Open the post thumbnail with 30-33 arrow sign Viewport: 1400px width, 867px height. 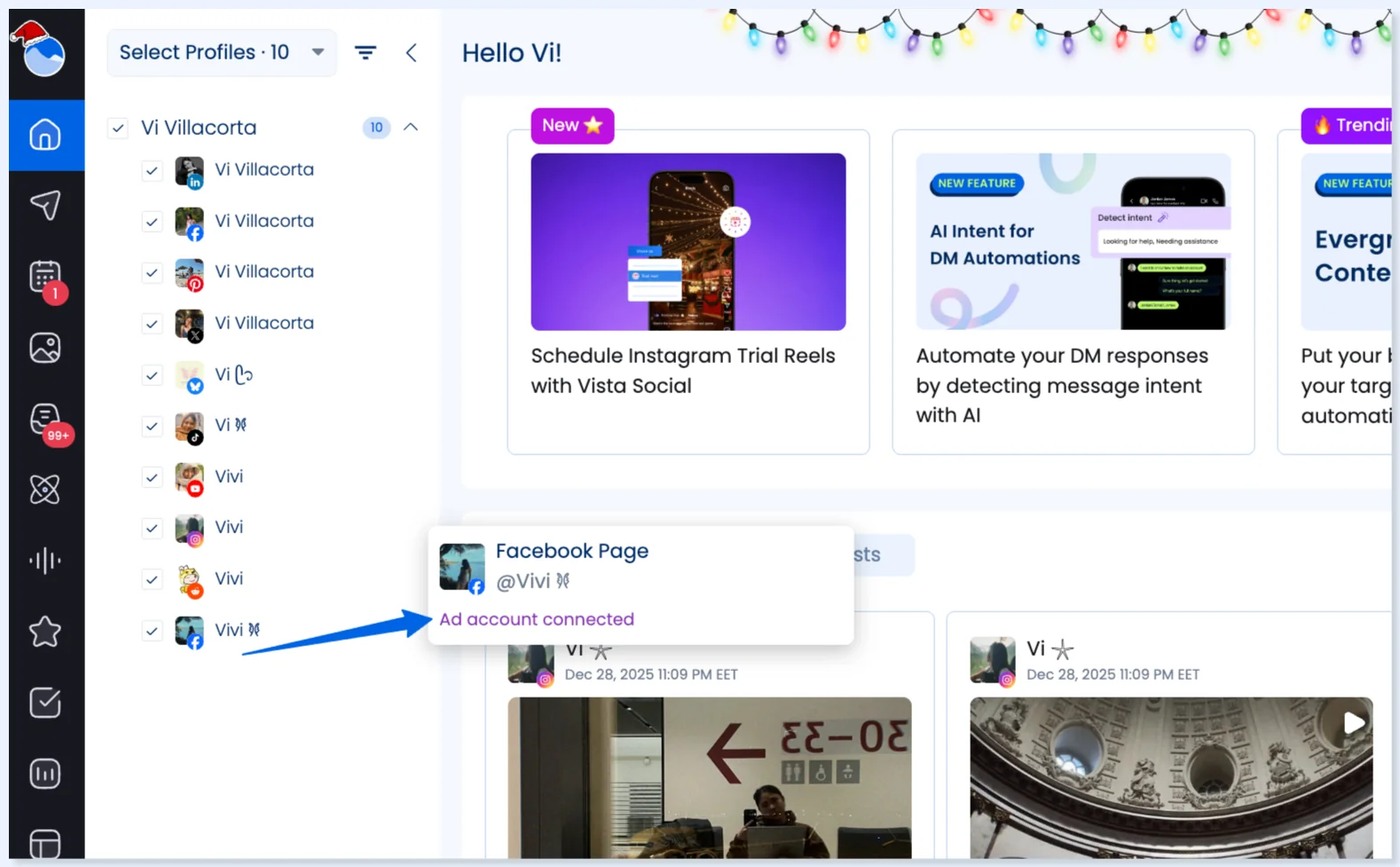coord(710,777)
